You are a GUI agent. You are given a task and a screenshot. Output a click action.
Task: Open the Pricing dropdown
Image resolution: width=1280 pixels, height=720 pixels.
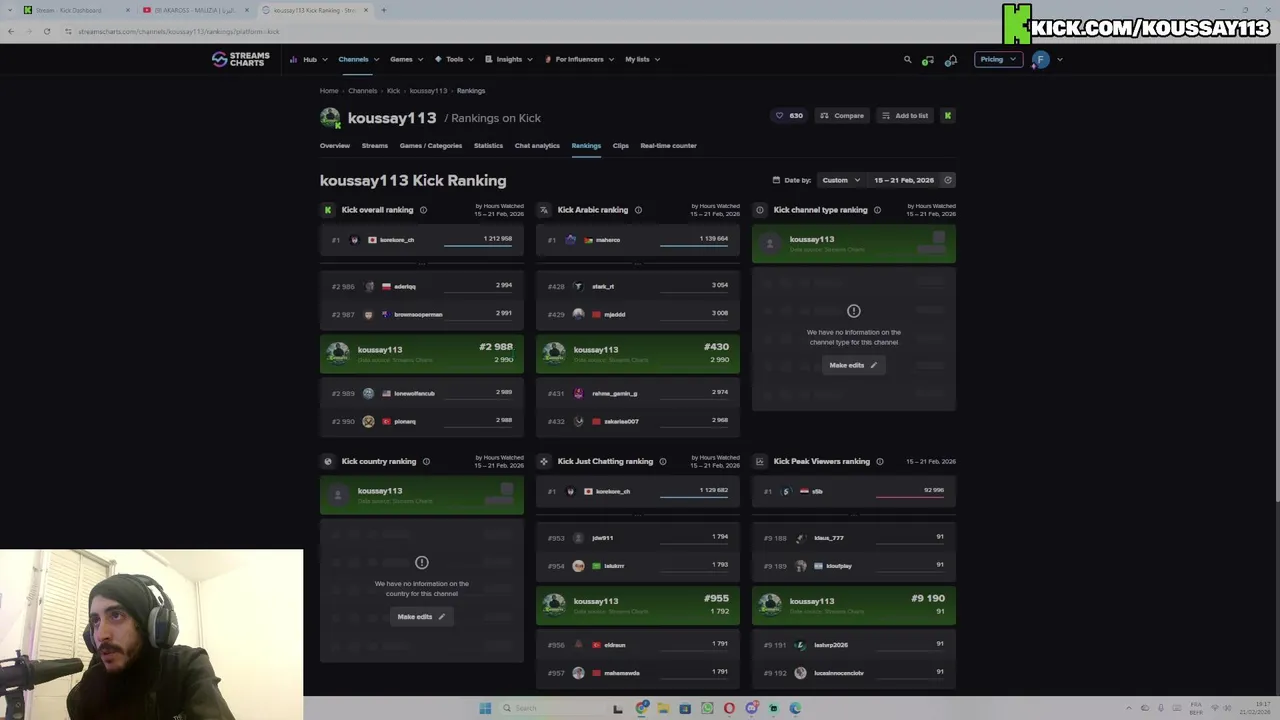coord(998,59)
